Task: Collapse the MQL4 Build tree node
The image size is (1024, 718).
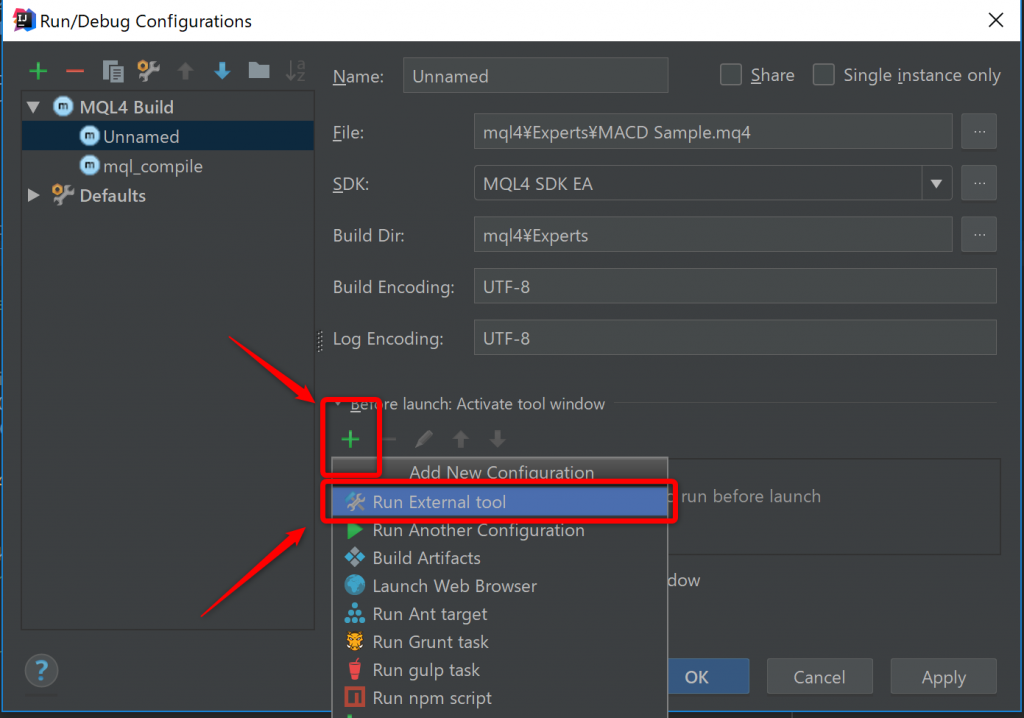Action: 34,107
